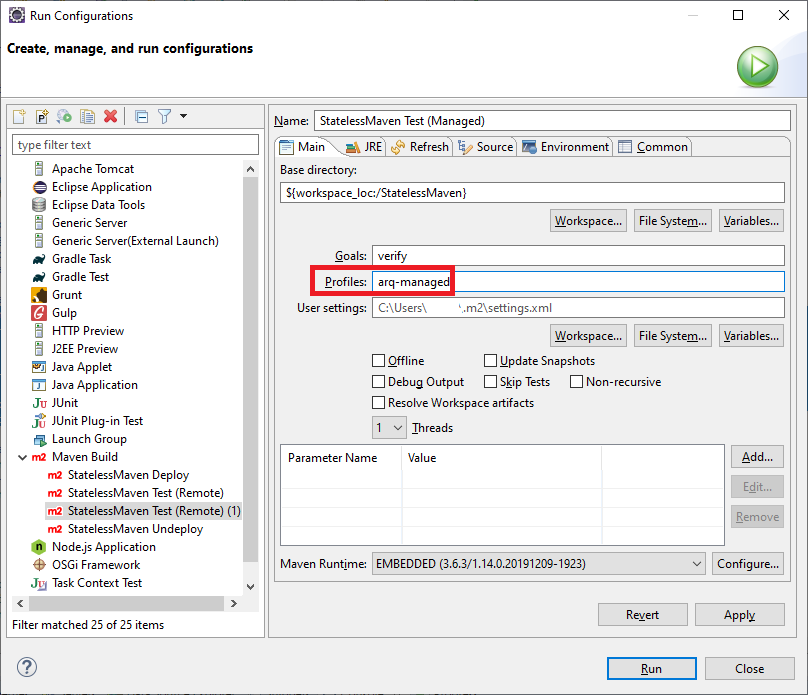Check Resolve Workspace artifacts
Viewport: 808px width, 695px height.
379,403
